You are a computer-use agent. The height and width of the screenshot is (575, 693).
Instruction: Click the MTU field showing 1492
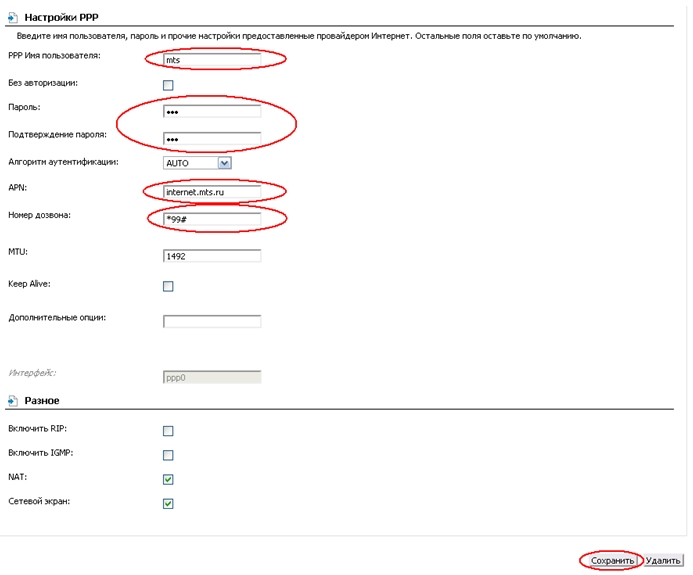point(211,256)
